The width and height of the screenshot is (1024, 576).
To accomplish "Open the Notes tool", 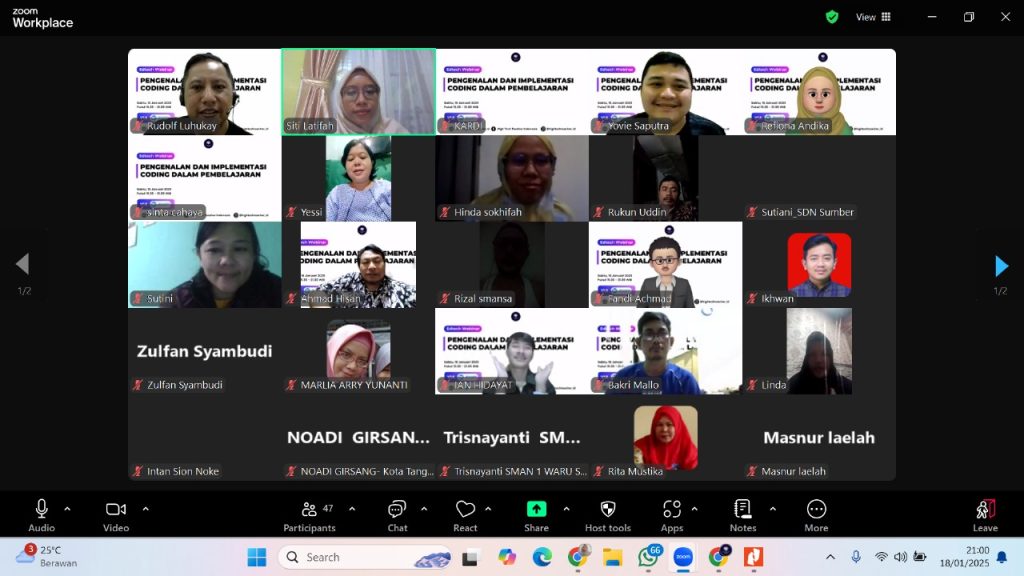I will pos(743,515).
